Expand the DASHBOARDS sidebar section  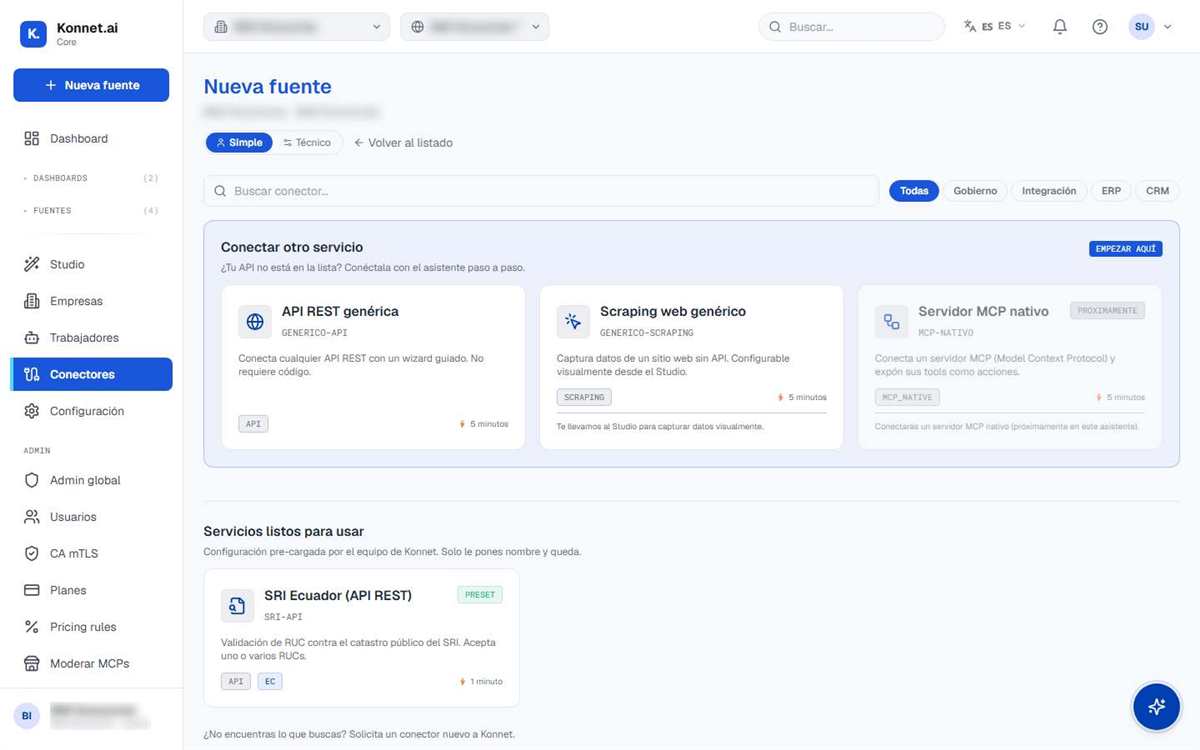[x=91, y=178]
